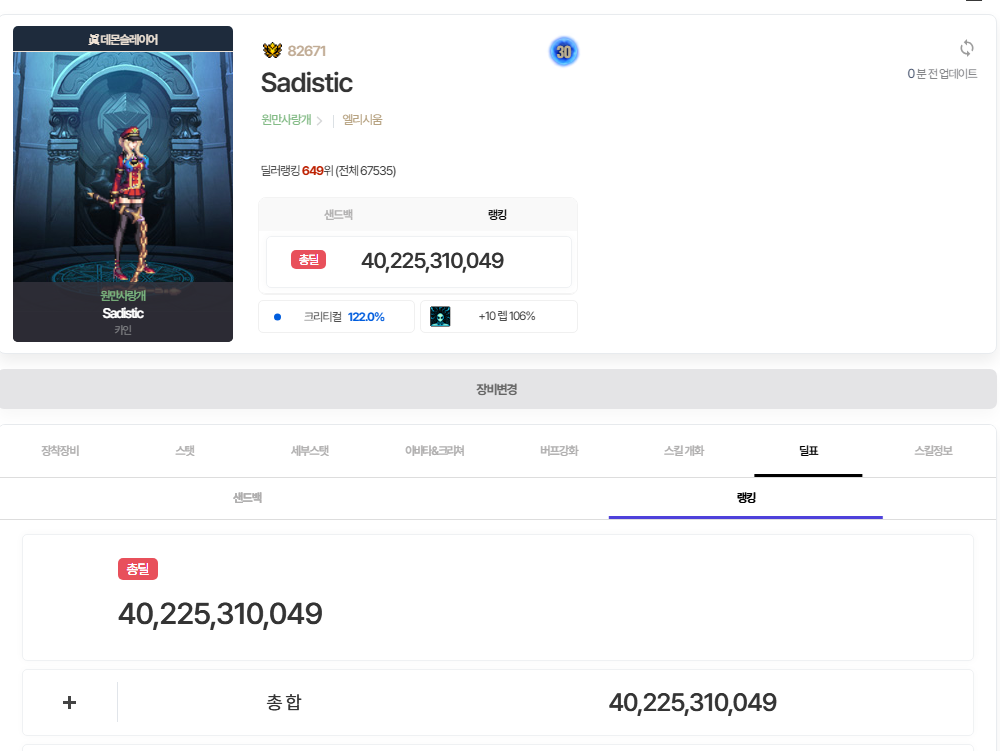Select 랭킹 in the summary card
The width and height of the screenshot is (1000, 751).
pos(497,215)
